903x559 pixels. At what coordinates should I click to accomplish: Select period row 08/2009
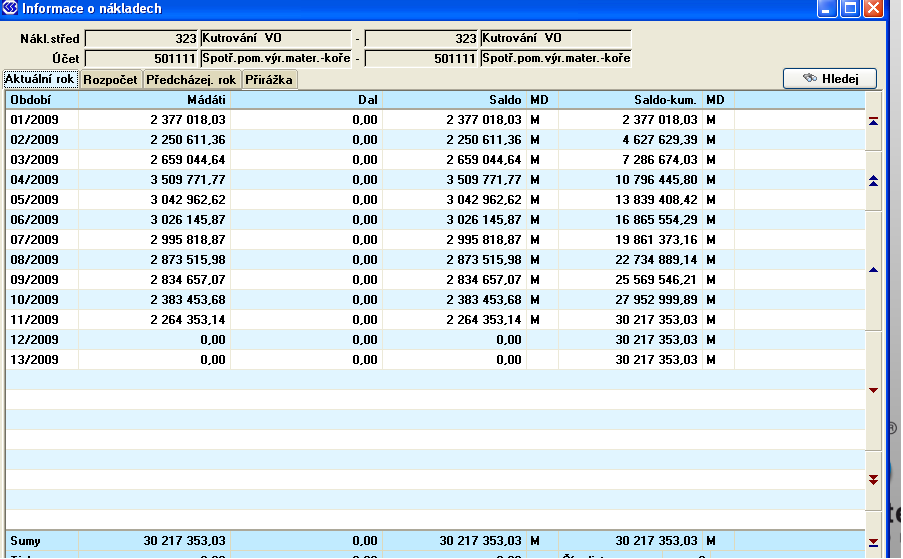(x=435, y=260)
